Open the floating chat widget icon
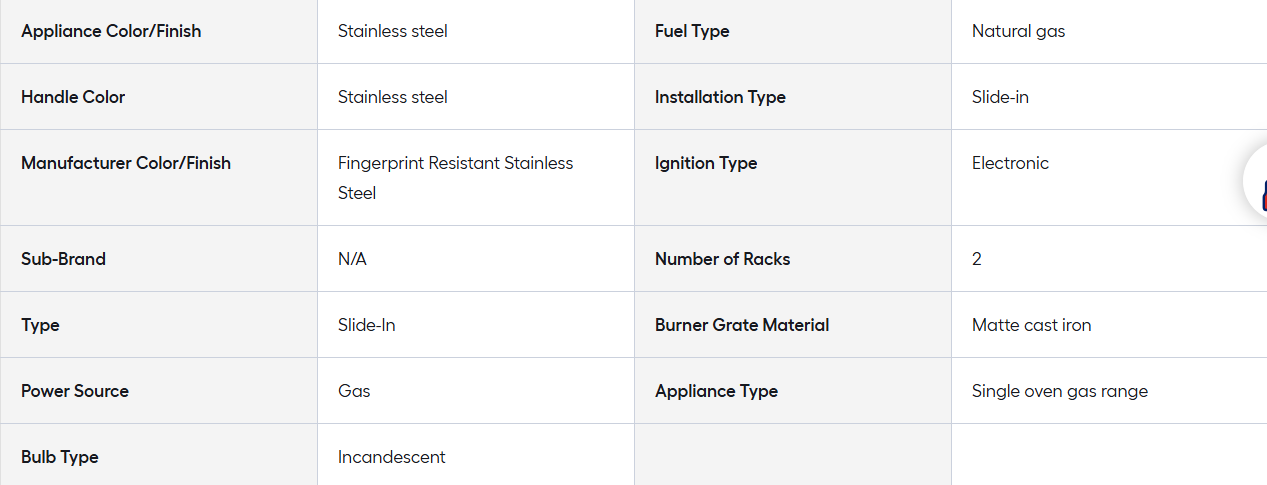 pyautogui.click(x=1256, y=182)
